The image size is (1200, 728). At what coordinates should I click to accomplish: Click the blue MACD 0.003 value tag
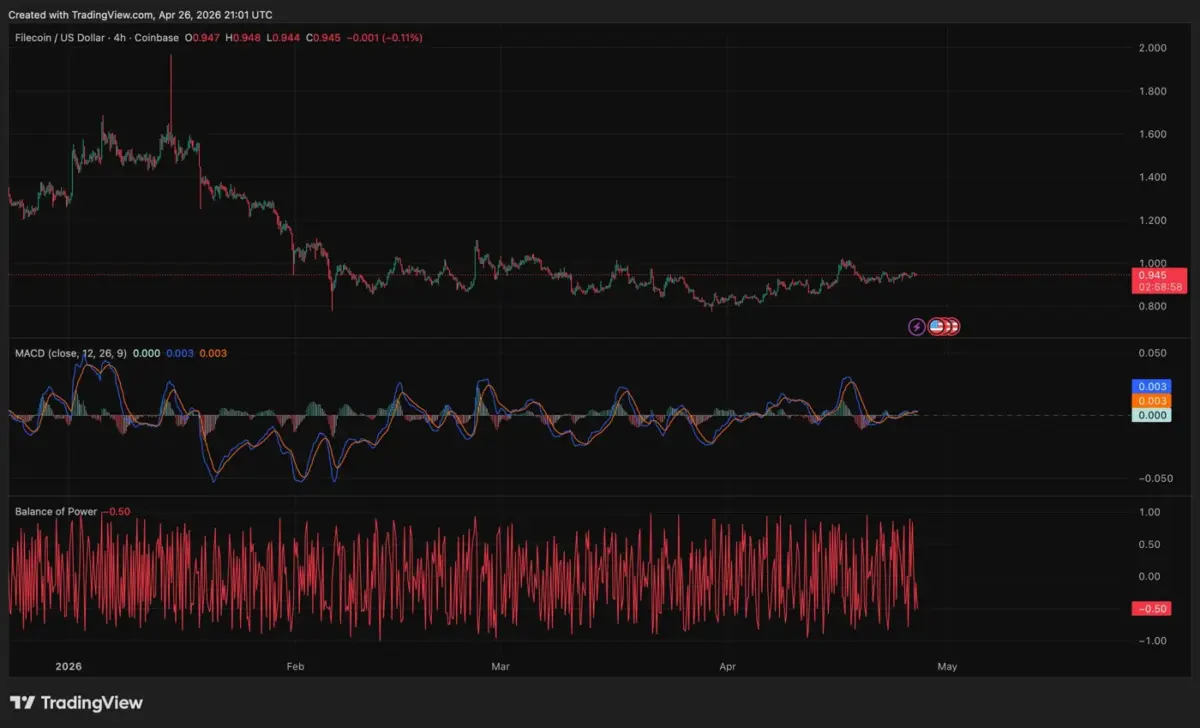pyautogui.click(x=1150, y=386)
